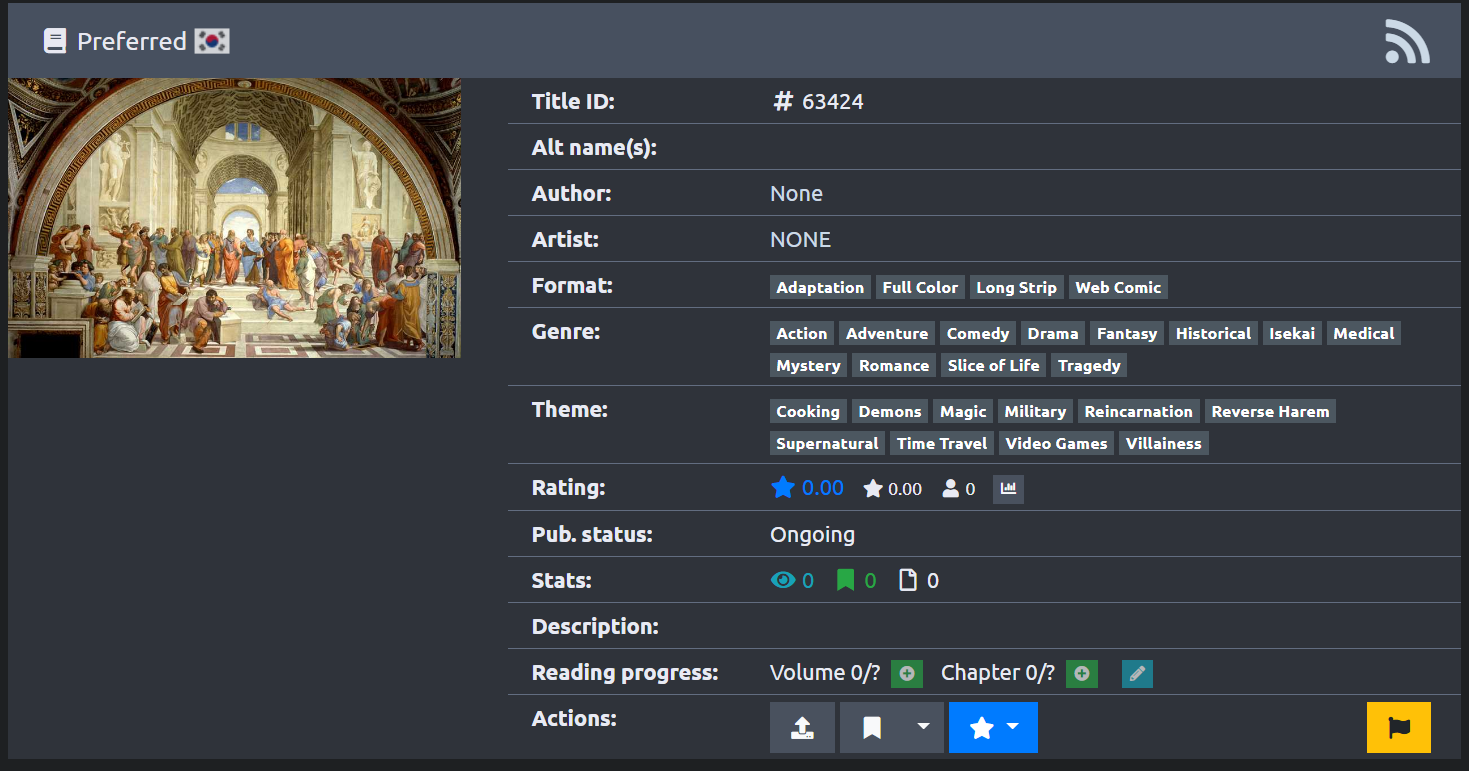Click the yellow report flag button
Image resolution: width=1469 pixels, height=771 pixels.
click(x=1398, y=727)
